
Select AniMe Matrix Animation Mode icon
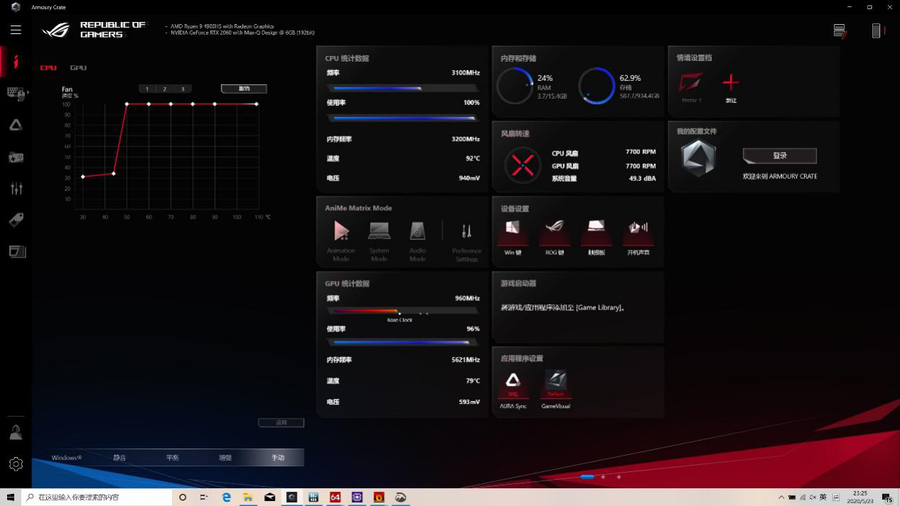tap(341, 233)
